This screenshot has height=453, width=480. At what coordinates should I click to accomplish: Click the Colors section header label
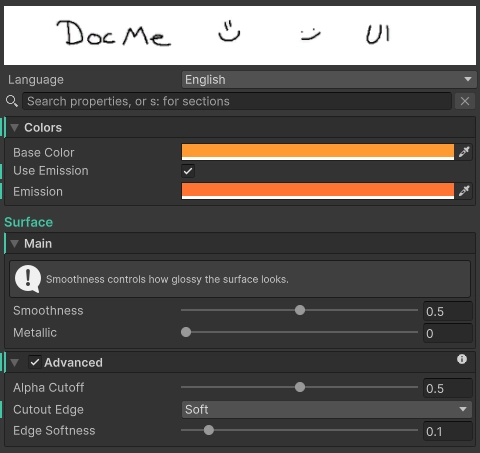[43, 127]
